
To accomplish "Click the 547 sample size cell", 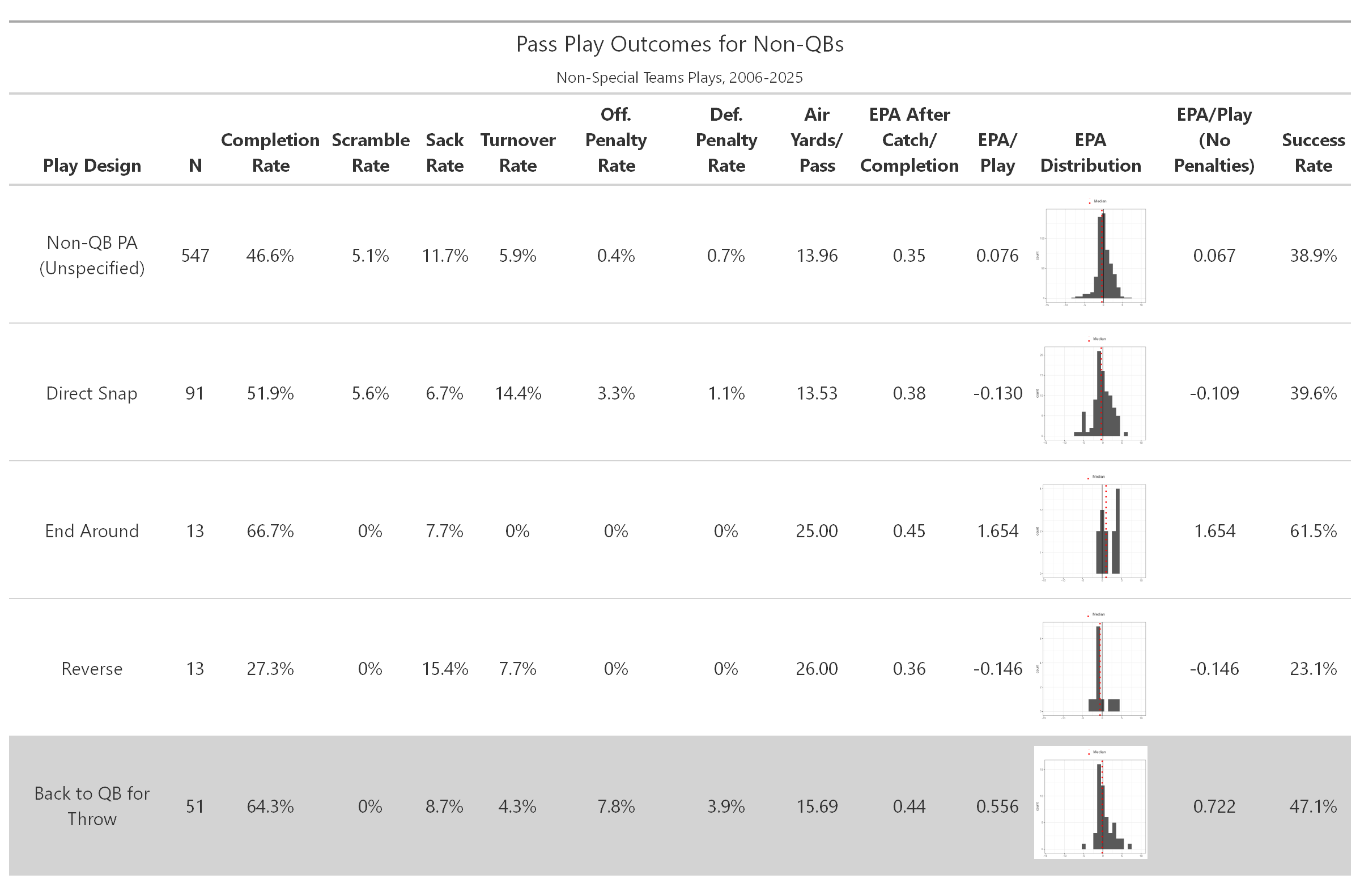I will pyautogui.click(x=195, y=256).
